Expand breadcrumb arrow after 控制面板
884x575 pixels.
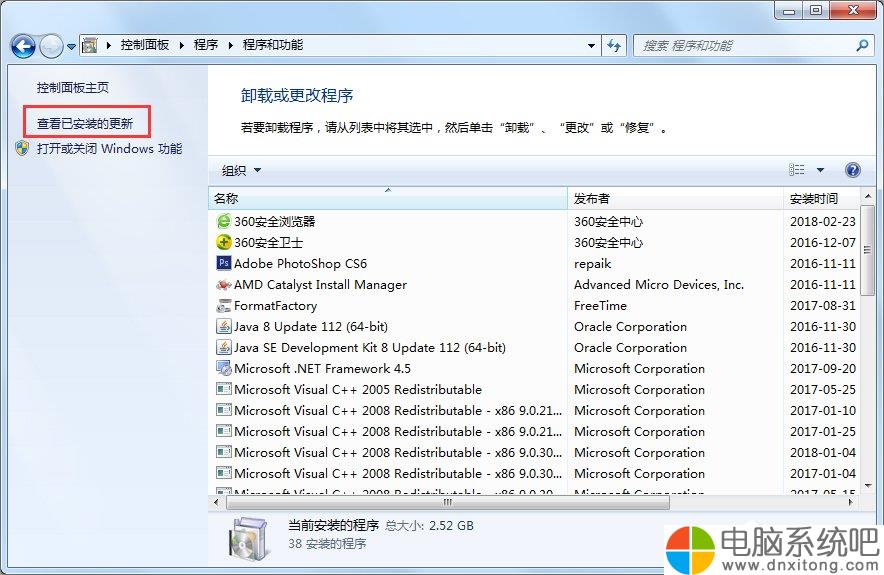pyautogui.click(x=182, y=45)
